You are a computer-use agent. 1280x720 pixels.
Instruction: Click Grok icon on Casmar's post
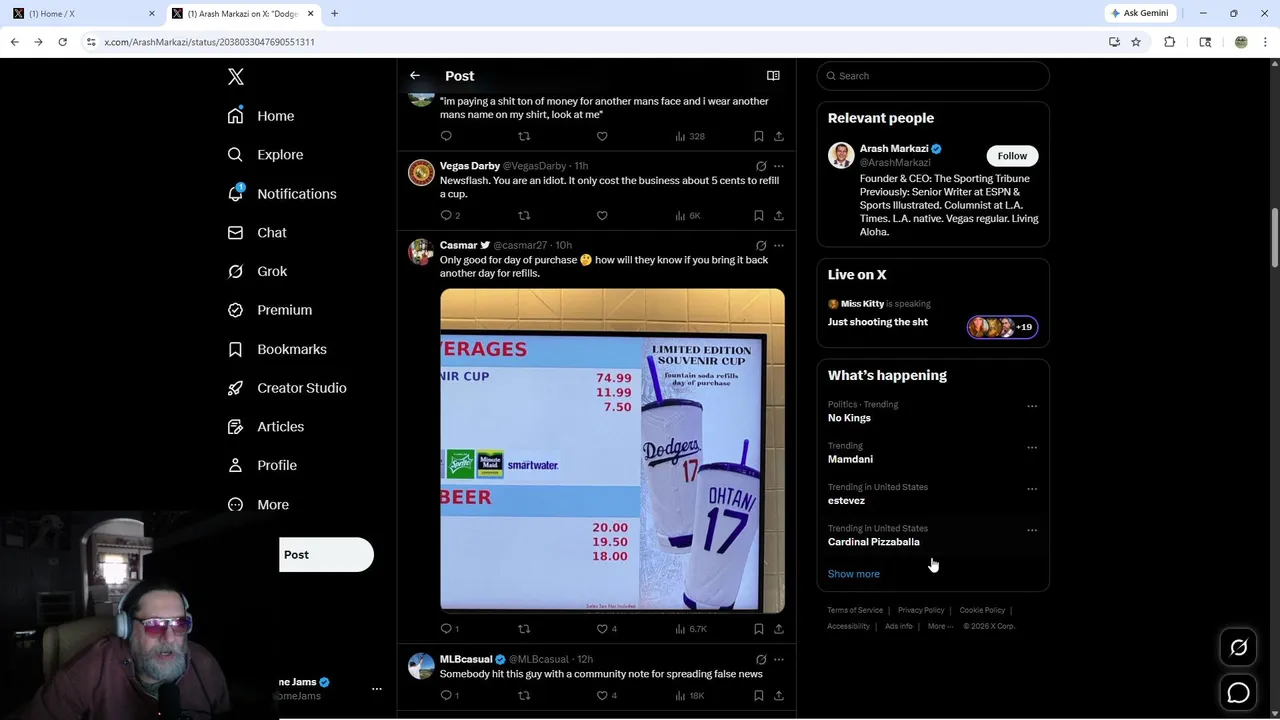(761, 245)
